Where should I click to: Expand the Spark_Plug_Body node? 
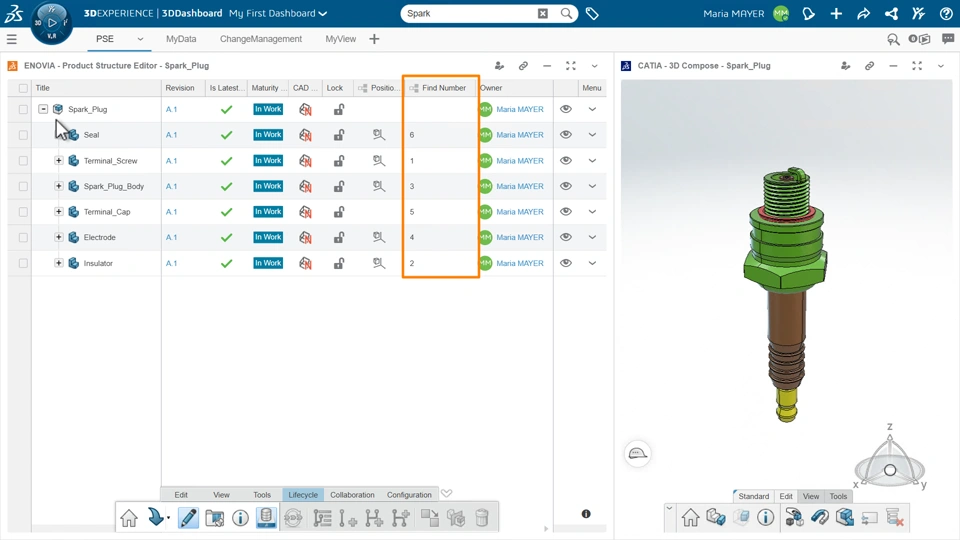(x=59, y=186)
